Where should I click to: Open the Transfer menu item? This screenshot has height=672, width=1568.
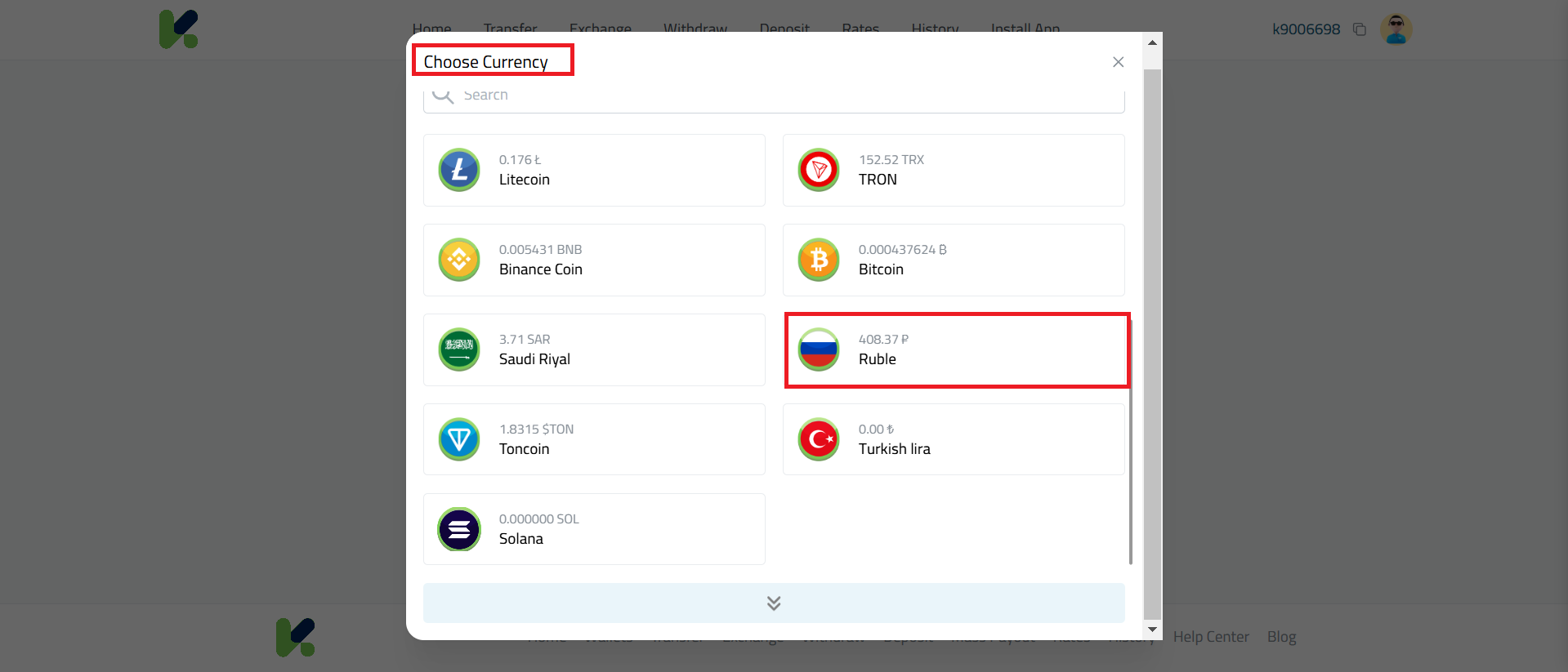[x=510, y=29]
